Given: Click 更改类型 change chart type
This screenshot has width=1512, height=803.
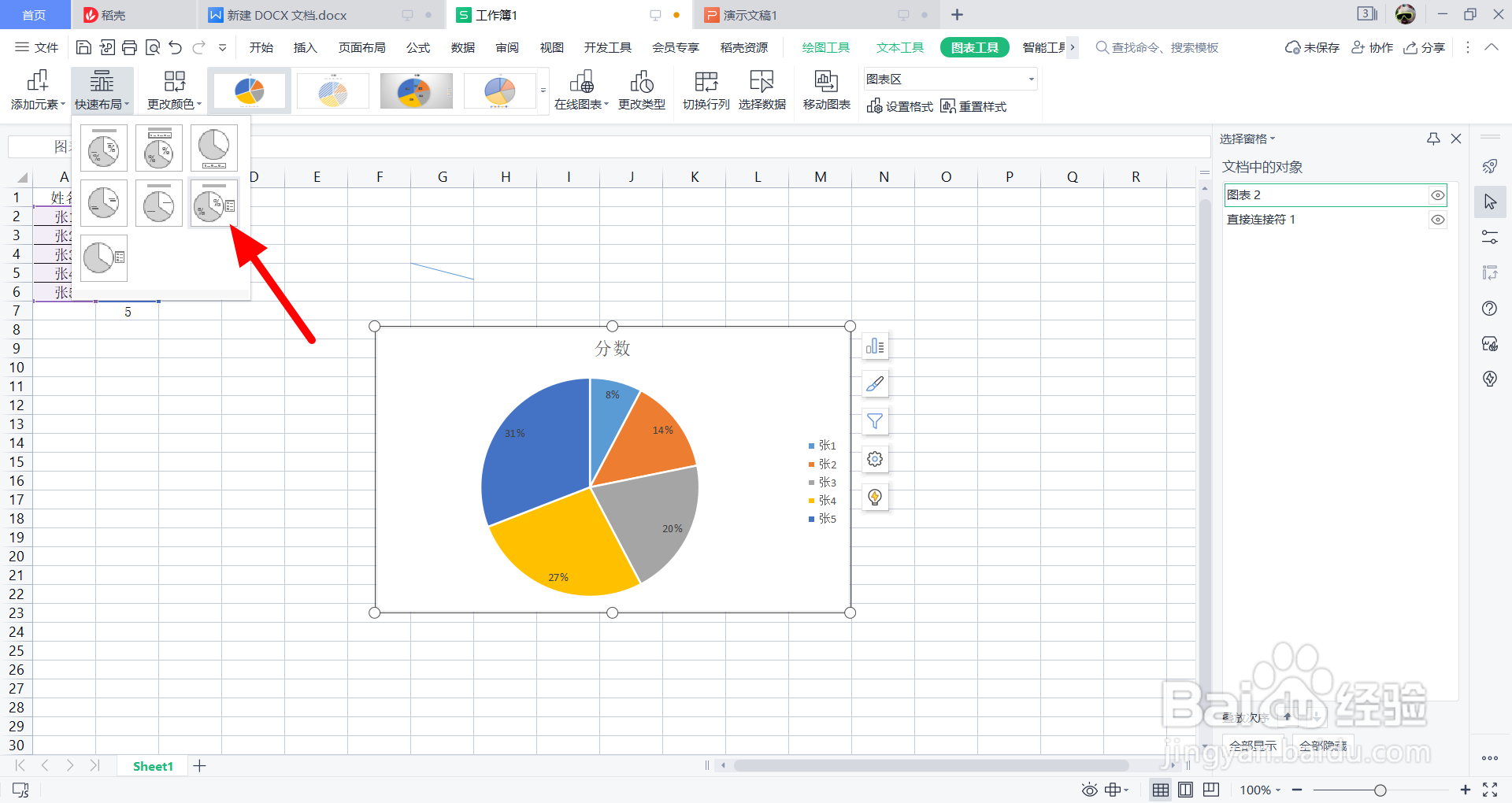Looking at the screenshot, I should (642, 91).
